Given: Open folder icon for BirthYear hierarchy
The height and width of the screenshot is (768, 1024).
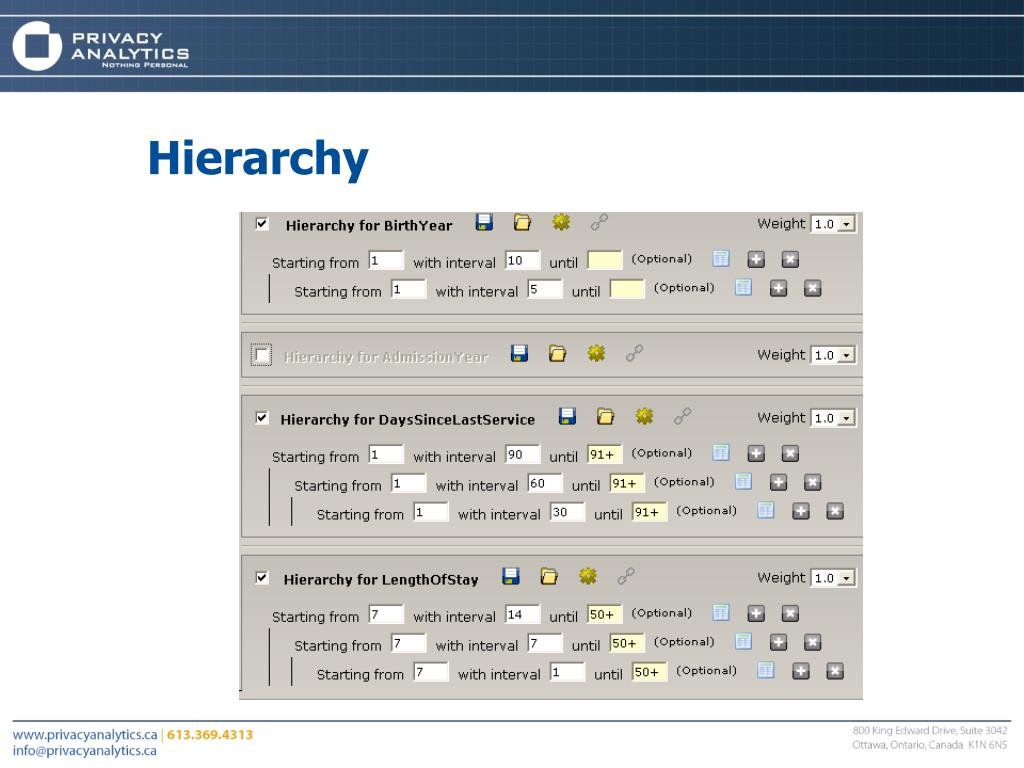Looking at the screenshot, I should tap(522, 223).
